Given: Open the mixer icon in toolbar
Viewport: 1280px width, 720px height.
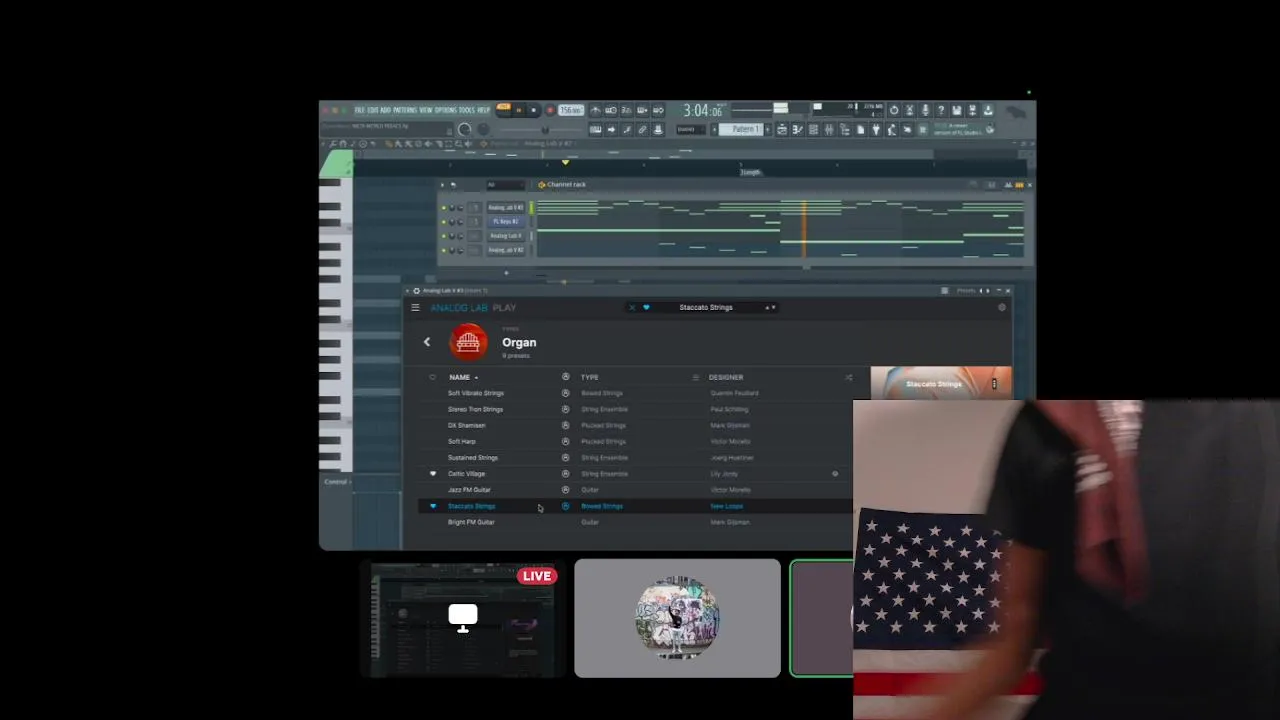Looking at the screenshot, I should (x=829, y=129).
